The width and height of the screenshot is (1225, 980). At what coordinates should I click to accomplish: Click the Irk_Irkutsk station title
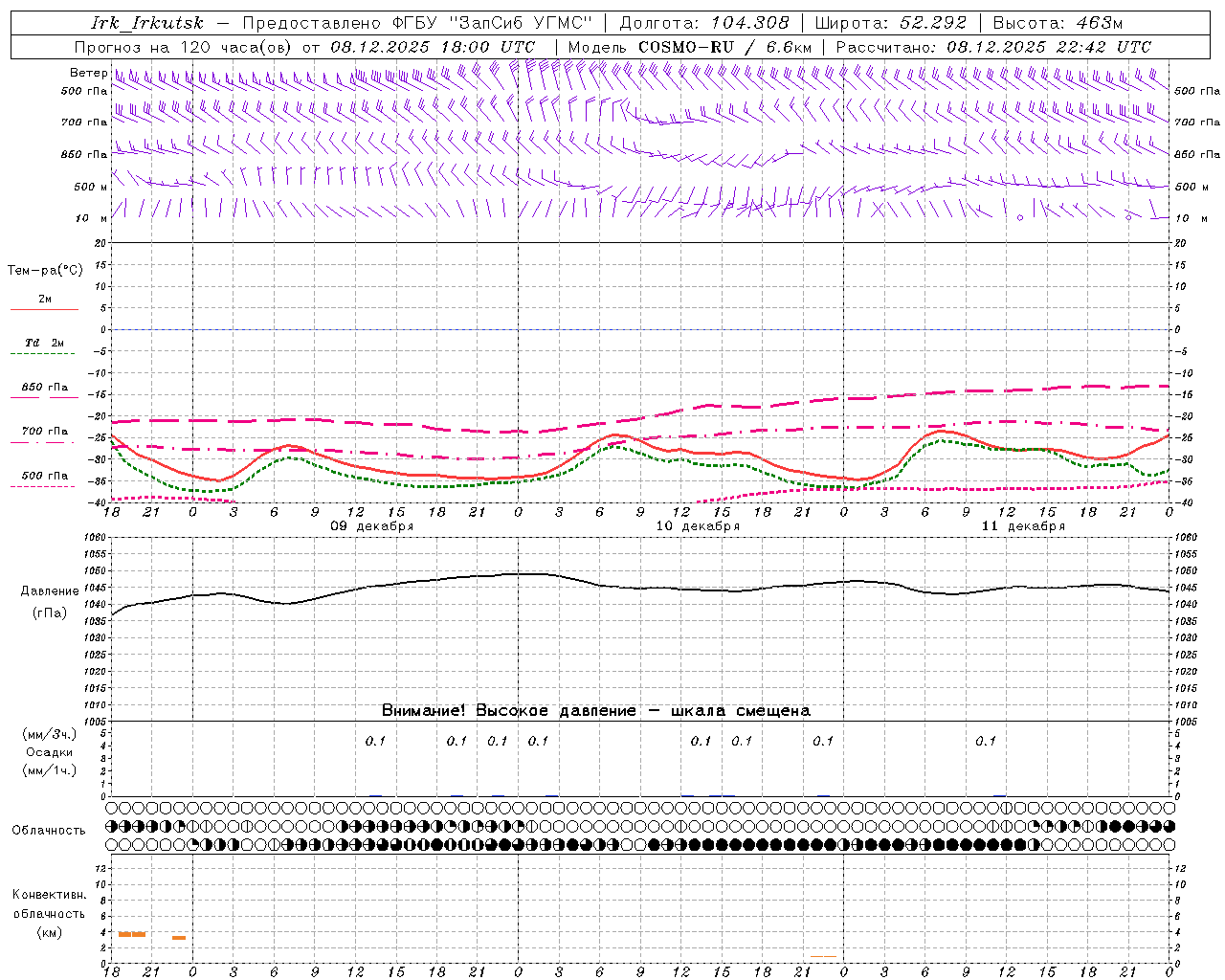point(147,23)
